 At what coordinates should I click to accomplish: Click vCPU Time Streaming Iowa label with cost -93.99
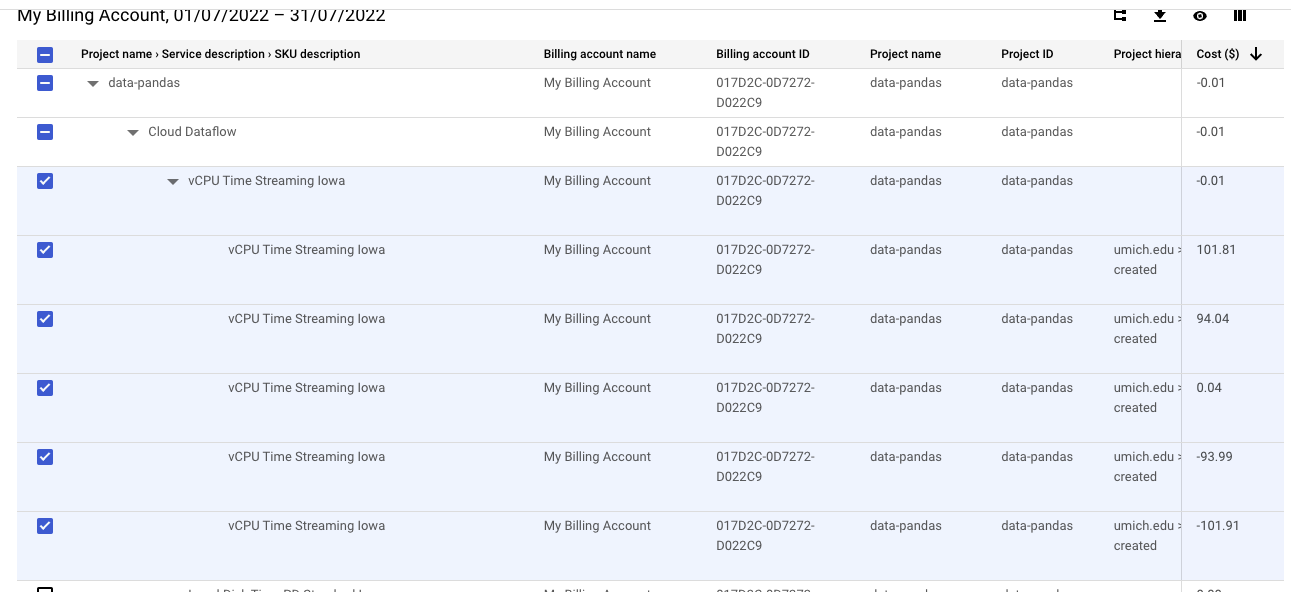(x=306, y=457)
